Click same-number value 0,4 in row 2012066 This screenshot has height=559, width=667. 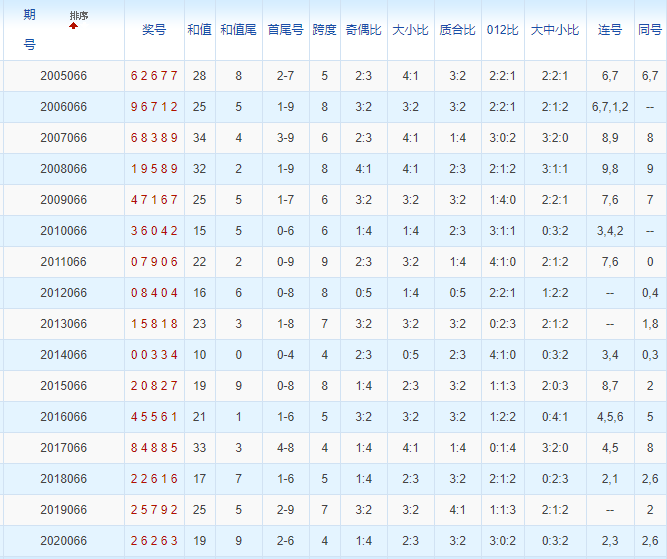650,293
